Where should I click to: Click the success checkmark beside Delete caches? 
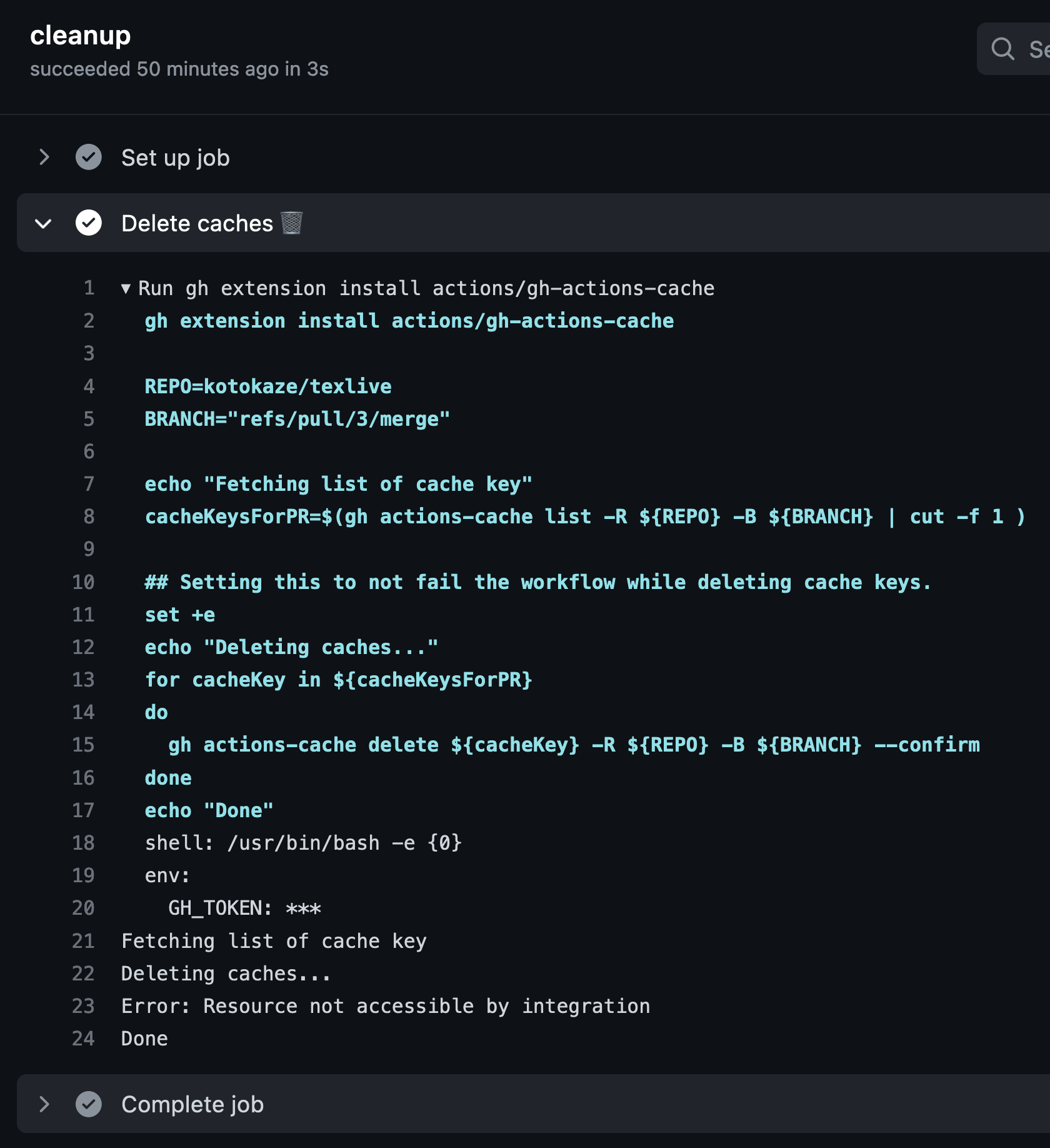coord(89,223)
